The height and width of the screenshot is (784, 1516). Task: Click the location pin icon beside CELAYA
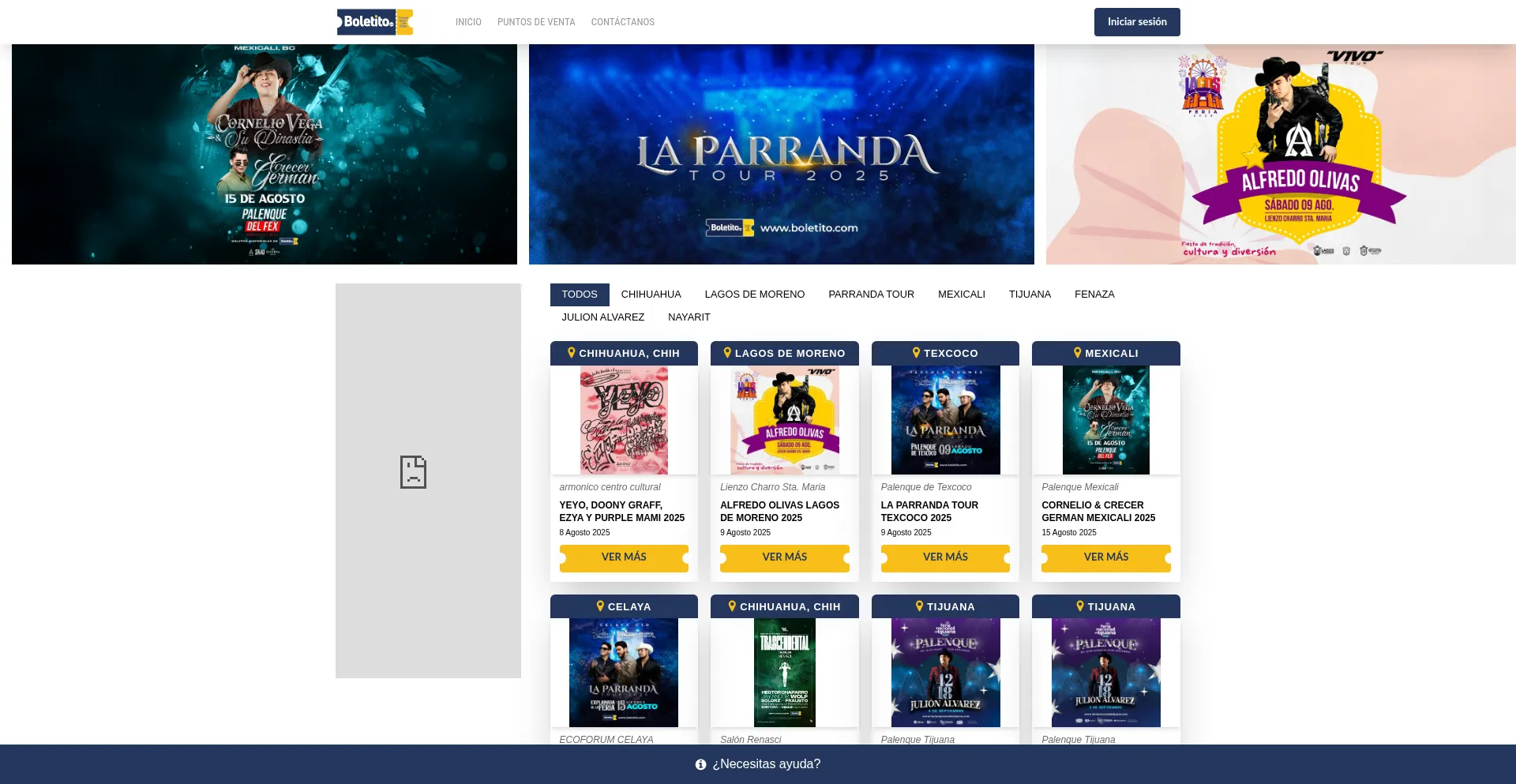point(601,606)
